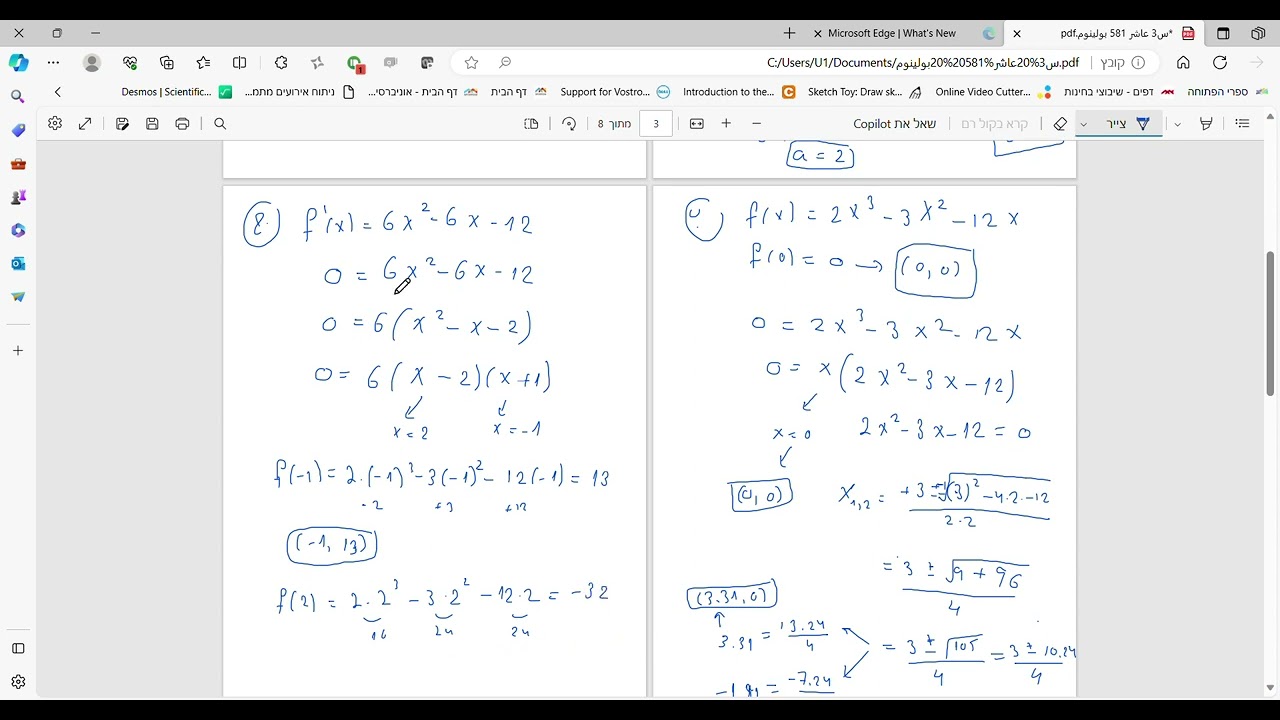This screenshot has height=720, width=1280.
Task: Open Sketch Toy bookmark
Action: [864, 92]
